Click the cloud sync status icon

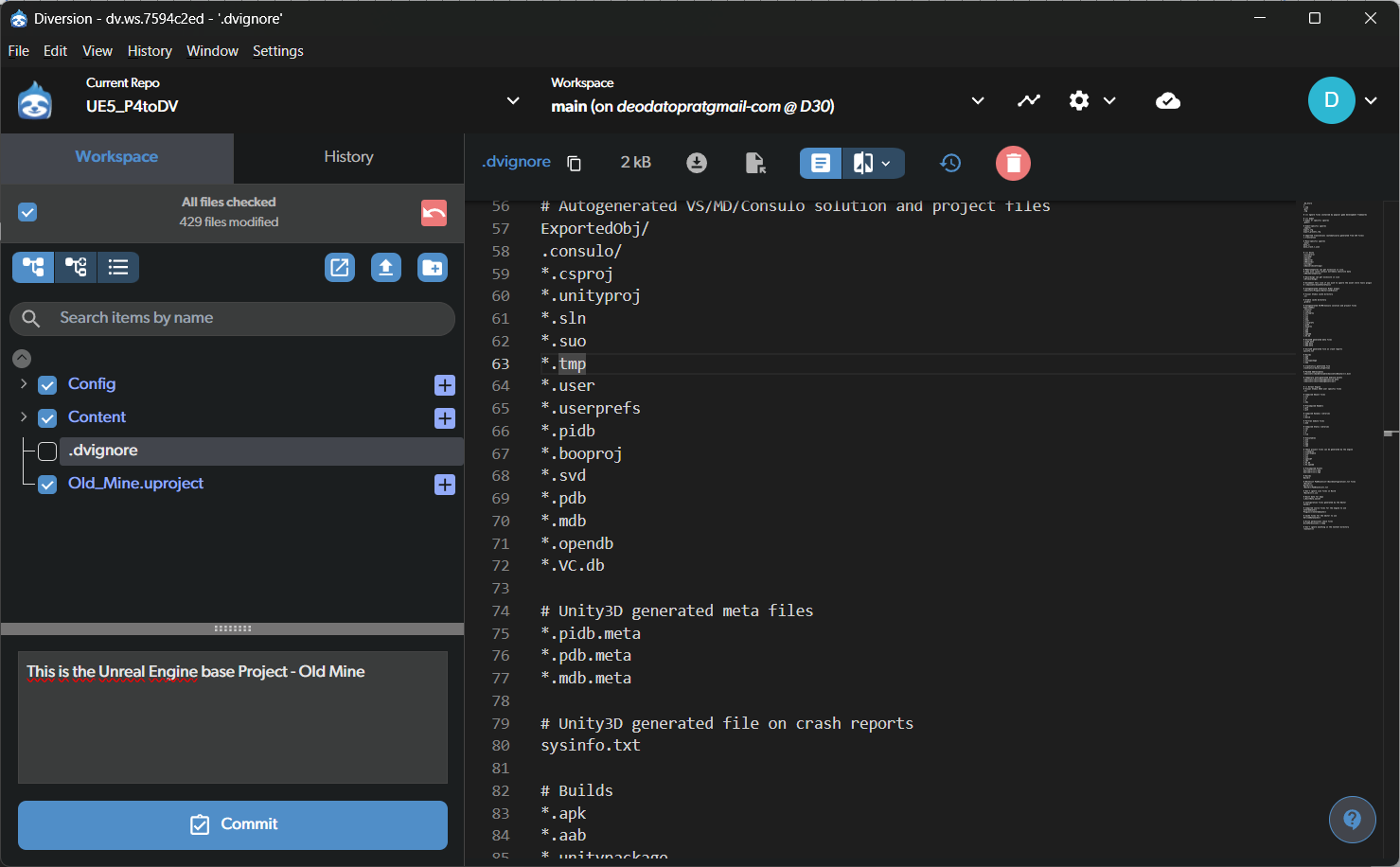point(1168,100)
